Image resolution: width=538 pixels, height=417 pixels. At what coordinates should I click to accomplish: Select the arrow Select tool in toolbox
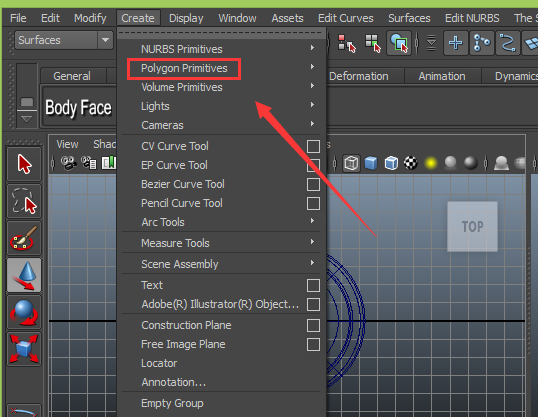[x=24, y=164]
